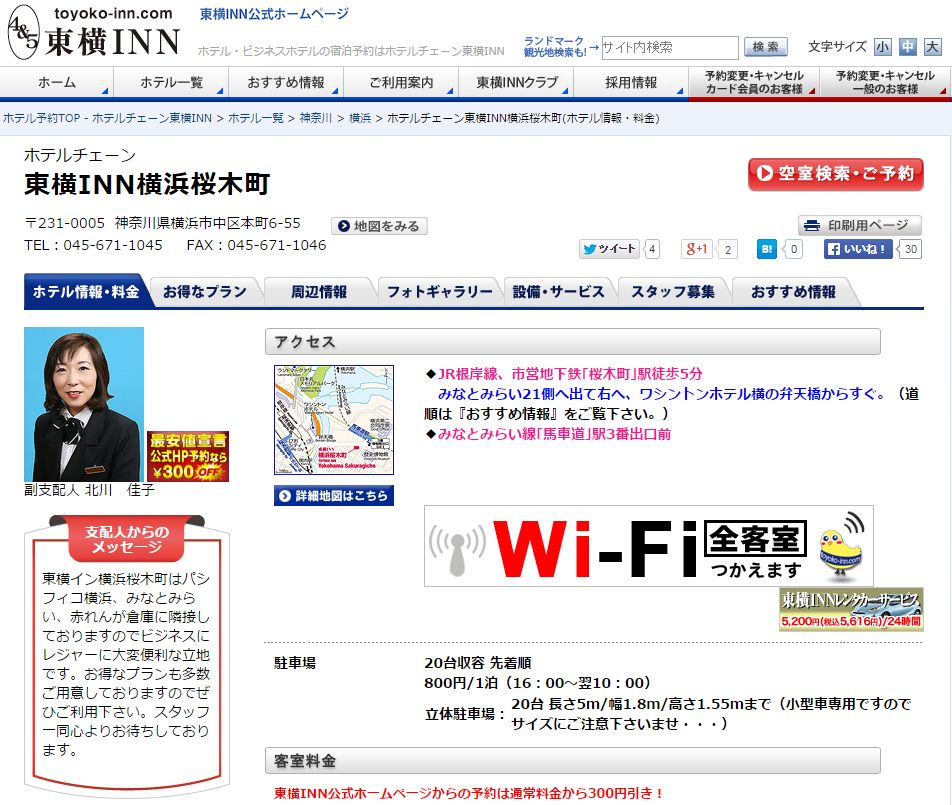Click breadcrumb link ホテル予約TOP - ホテルチェーン東横INN

107,118
